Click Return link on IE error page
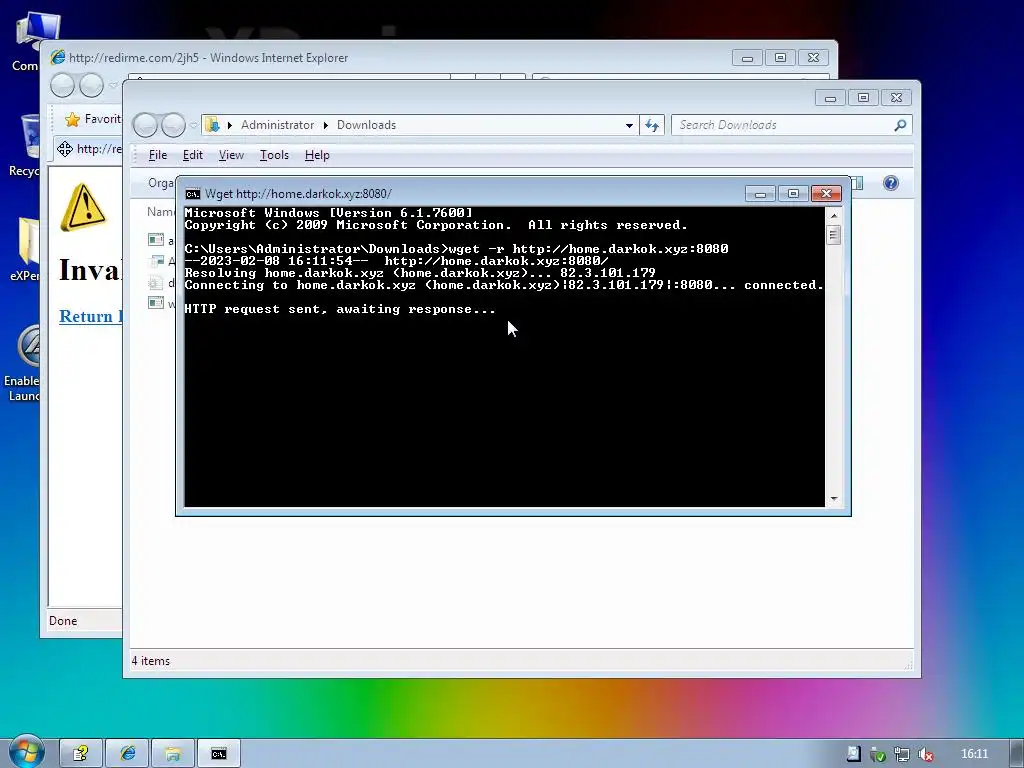The image size is (1024, 768). tap(90, 316)
